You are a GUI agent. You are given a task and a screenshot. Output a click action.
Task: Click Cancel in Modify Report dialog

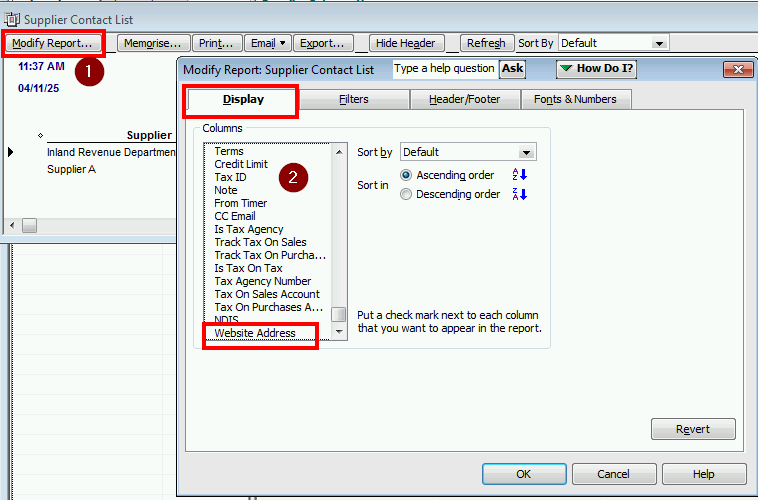613,474
